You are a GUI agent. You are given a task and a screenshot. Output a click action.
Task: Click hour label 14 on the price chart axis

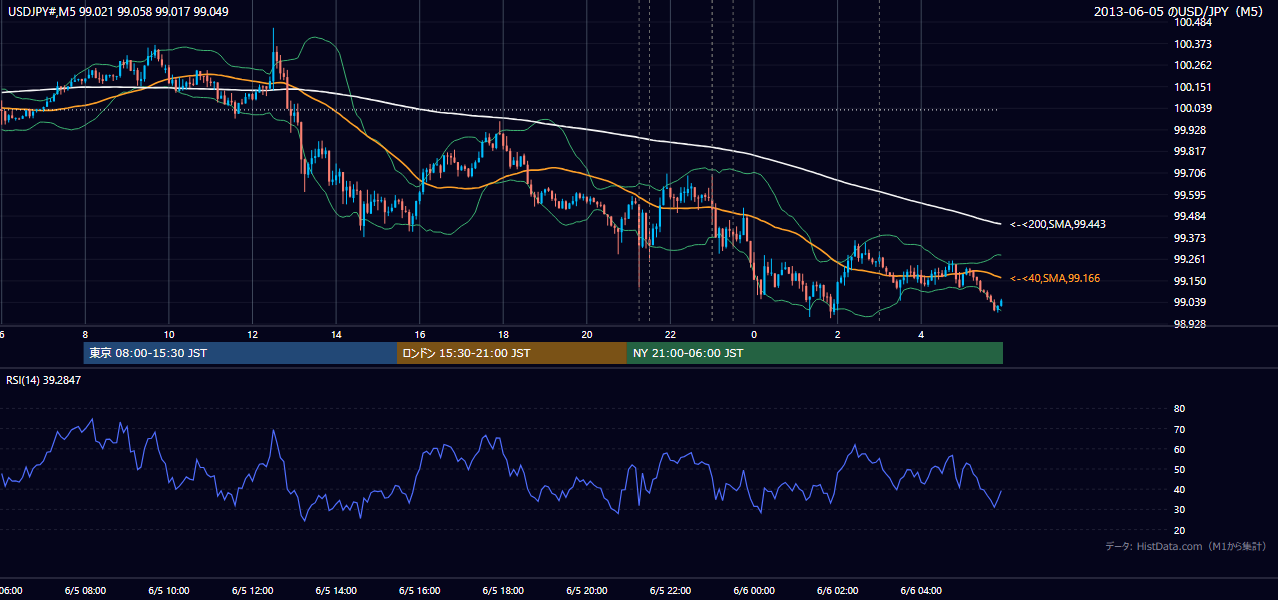coord(336,334)
